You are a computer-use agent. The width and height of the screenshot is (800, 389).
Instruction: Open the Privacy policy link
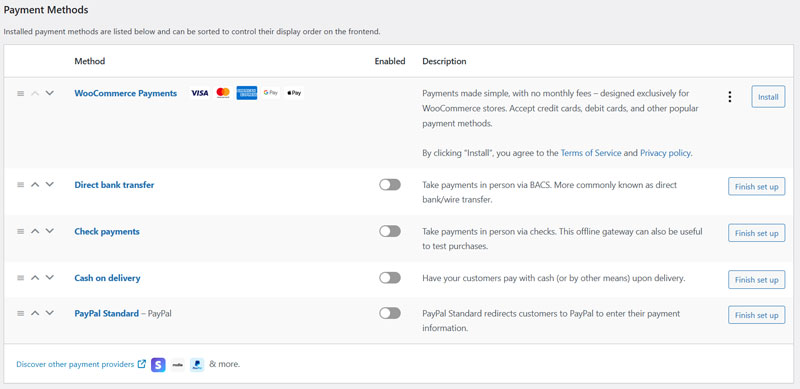[x=665, y=153]
